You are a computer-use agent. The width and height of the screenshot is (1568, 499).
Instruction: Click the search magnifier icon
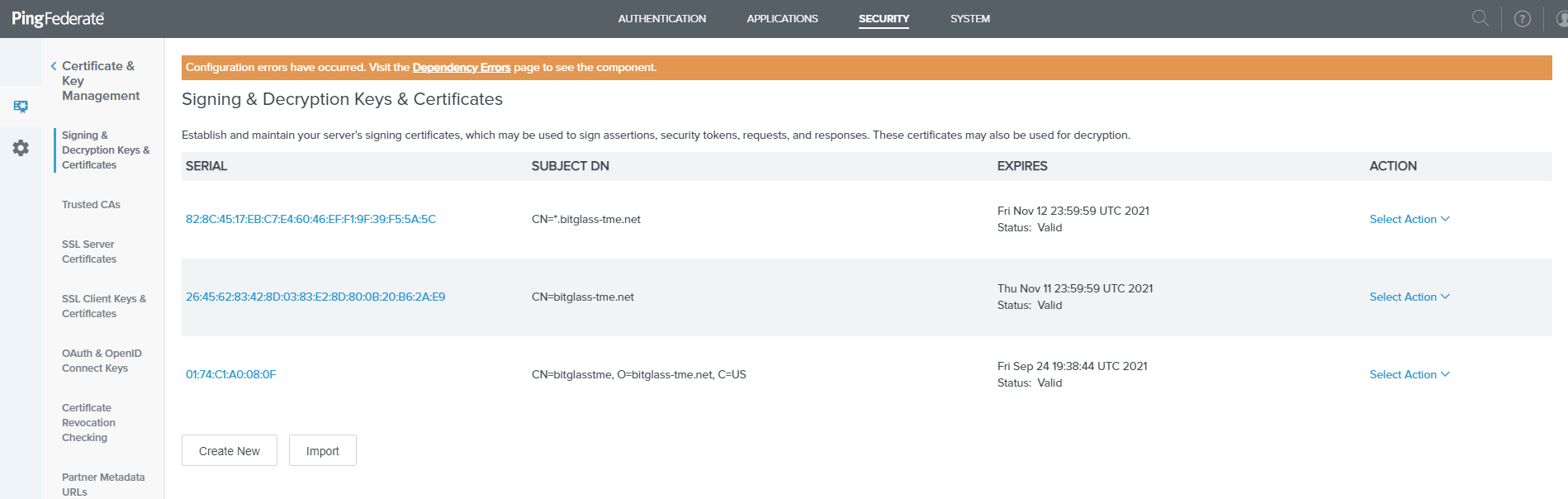1480,18
